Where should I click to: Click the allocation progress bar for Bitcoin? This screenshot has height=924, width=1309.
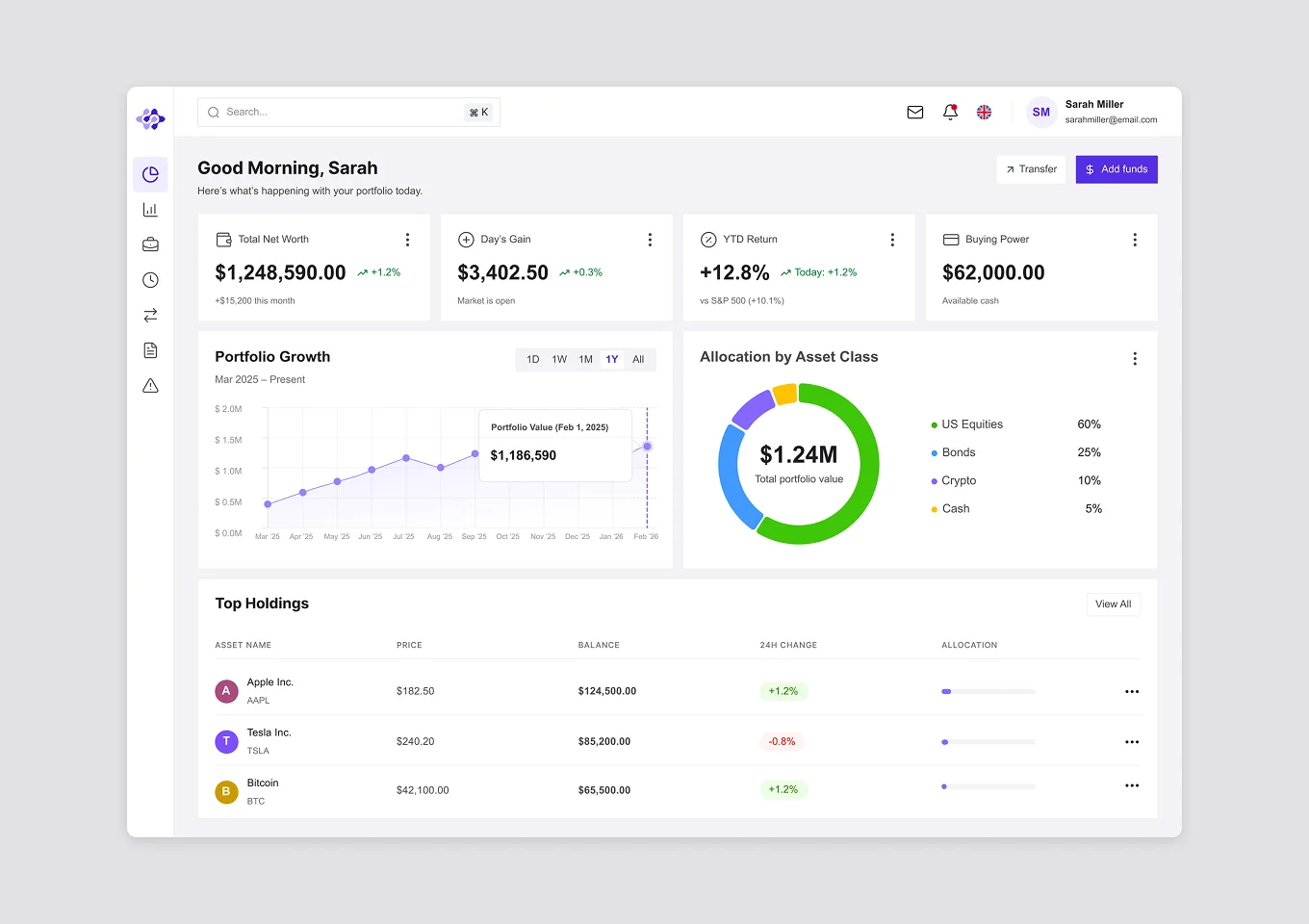coord(988,785)
